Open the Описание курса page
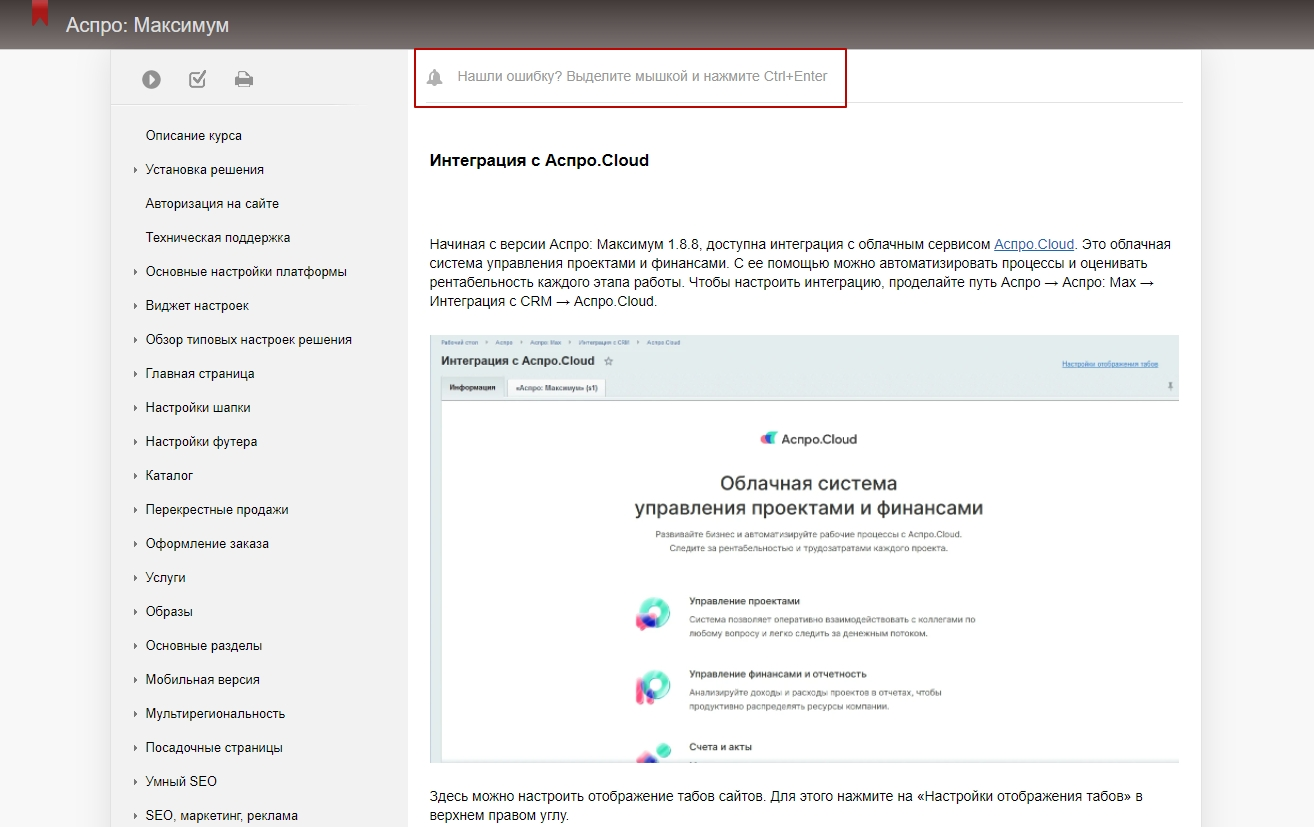 click(x=193, y=136)
